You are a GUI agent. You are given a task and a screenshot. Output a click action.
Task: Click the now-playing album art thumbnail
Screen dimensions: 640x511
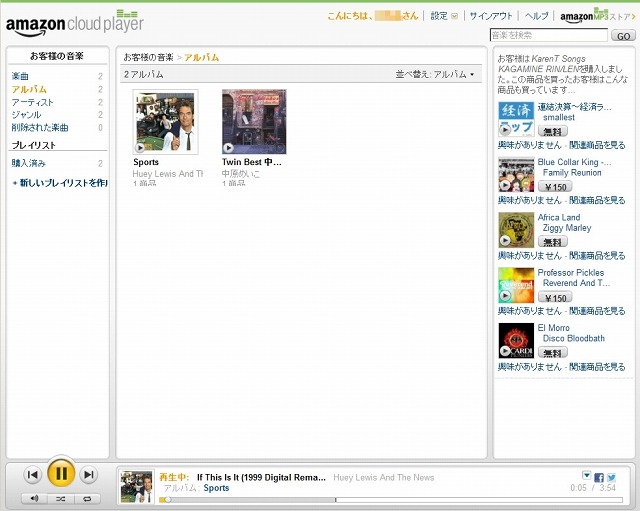pos(137,487)
